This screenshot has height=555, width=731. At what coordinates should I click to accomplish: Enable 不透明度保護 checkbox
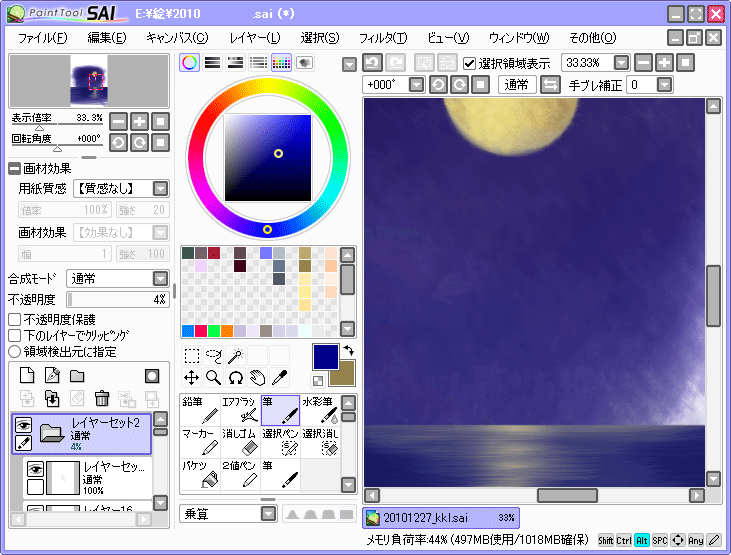pos(15,319)
